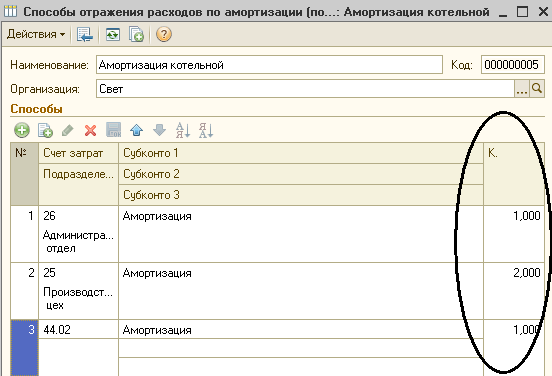Open help with the question mark icon

tap(164, 35)
